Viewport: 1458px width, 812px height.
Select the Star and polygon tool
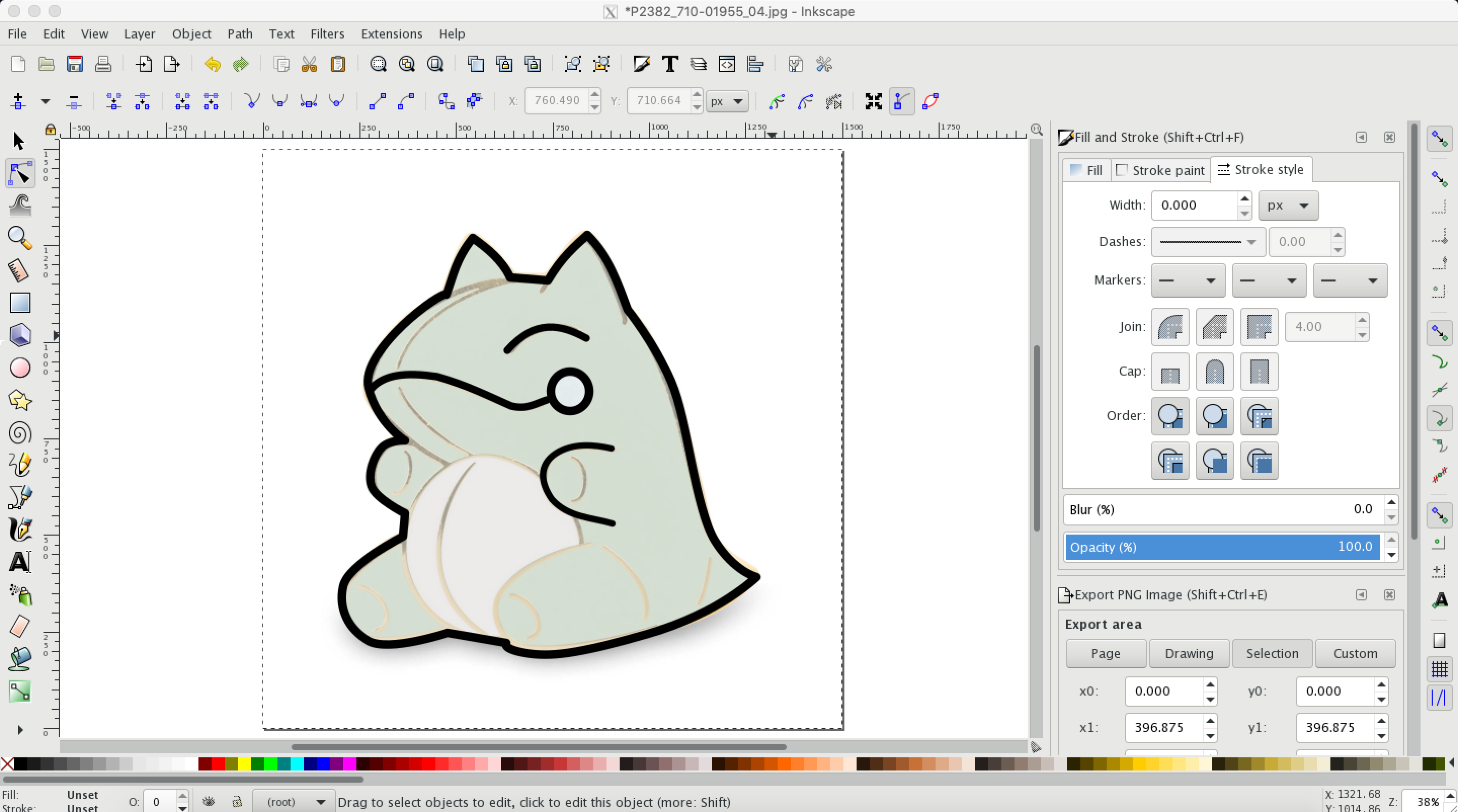point(20,400)
